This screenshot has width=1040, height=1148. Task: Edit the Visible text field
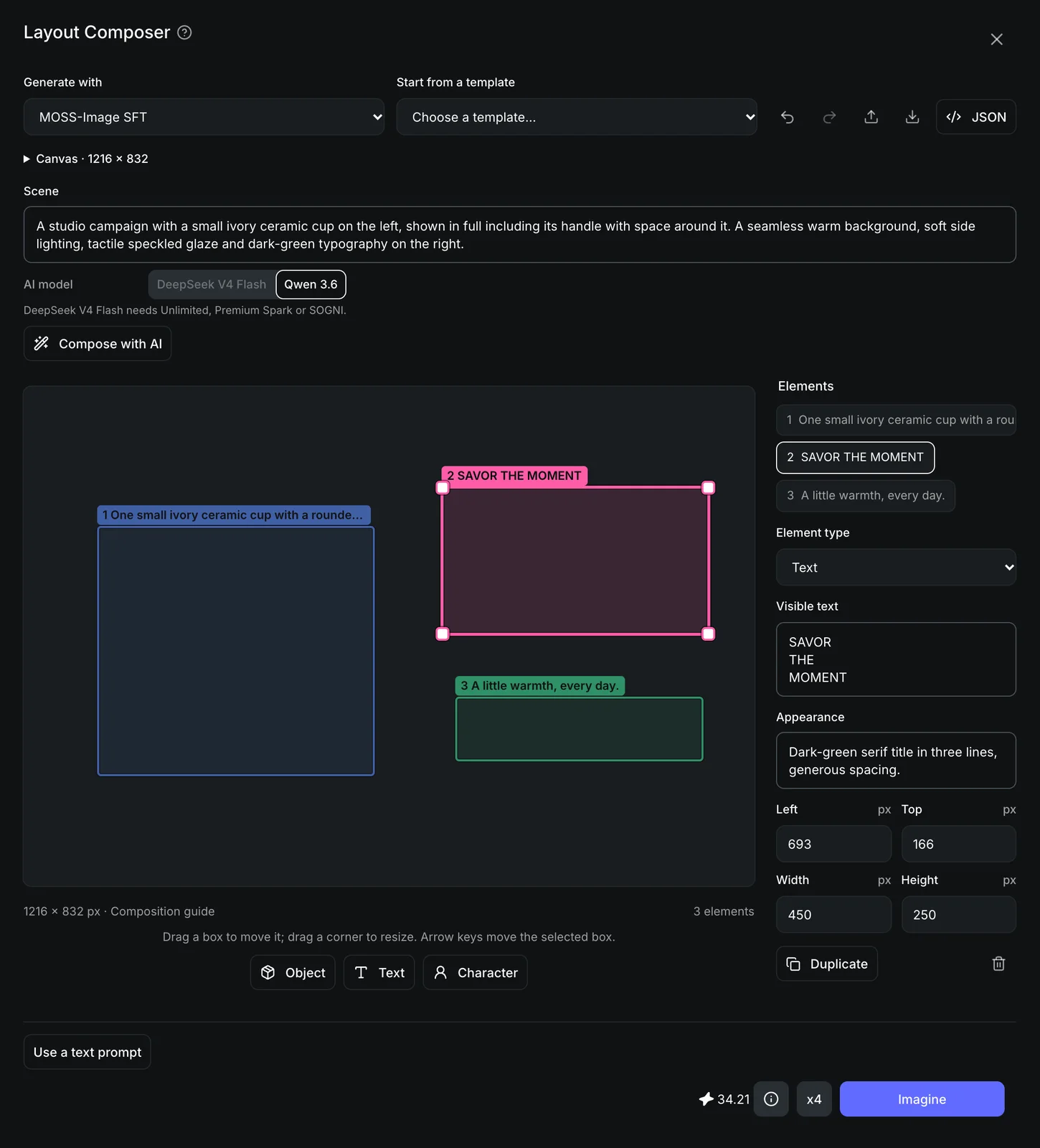[x=896, y=659]
